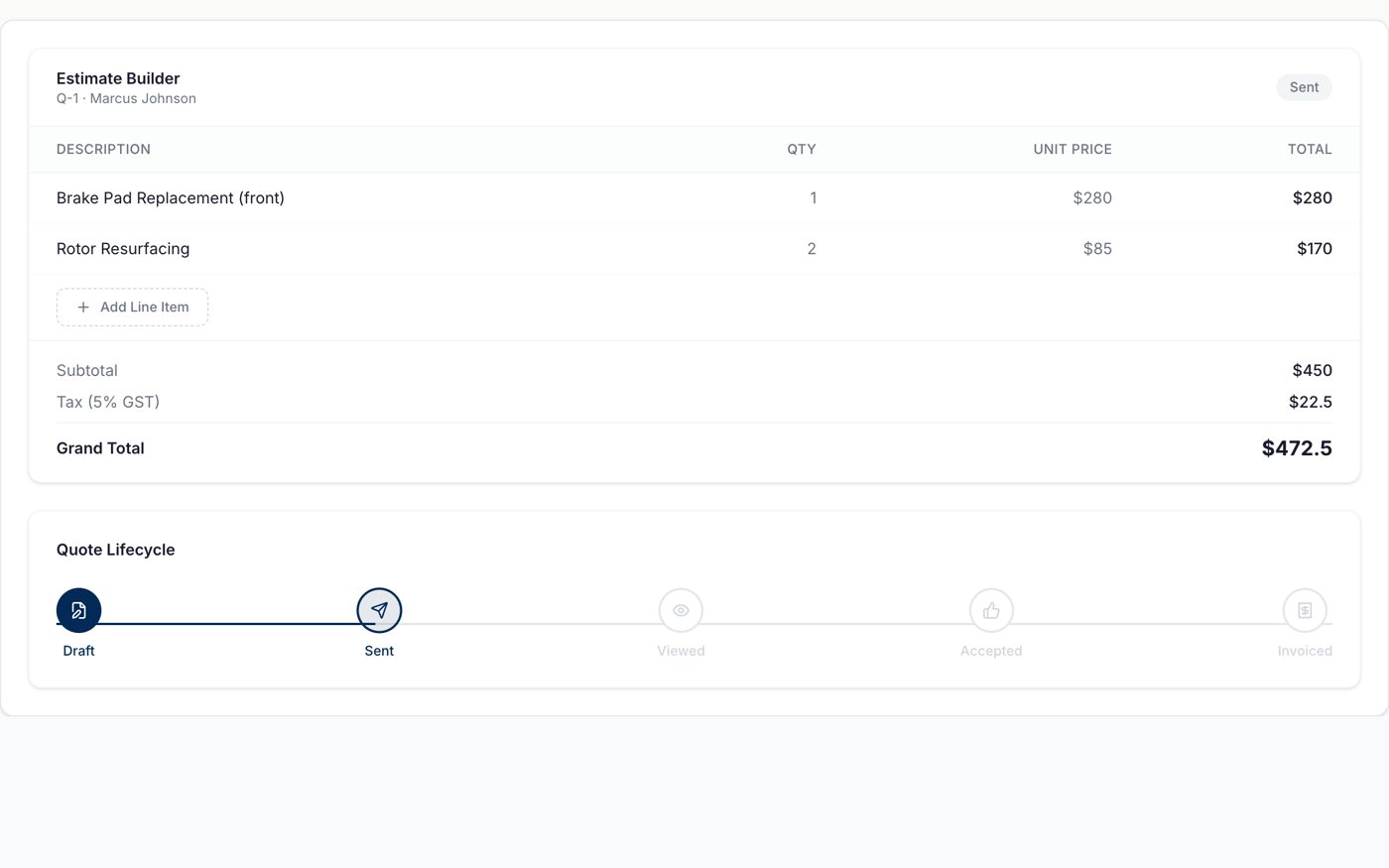The width and height of the screenshot is (1389, 868).
Task: Select the Brake Pad Replacement (front) description
Action: point(171,198)
